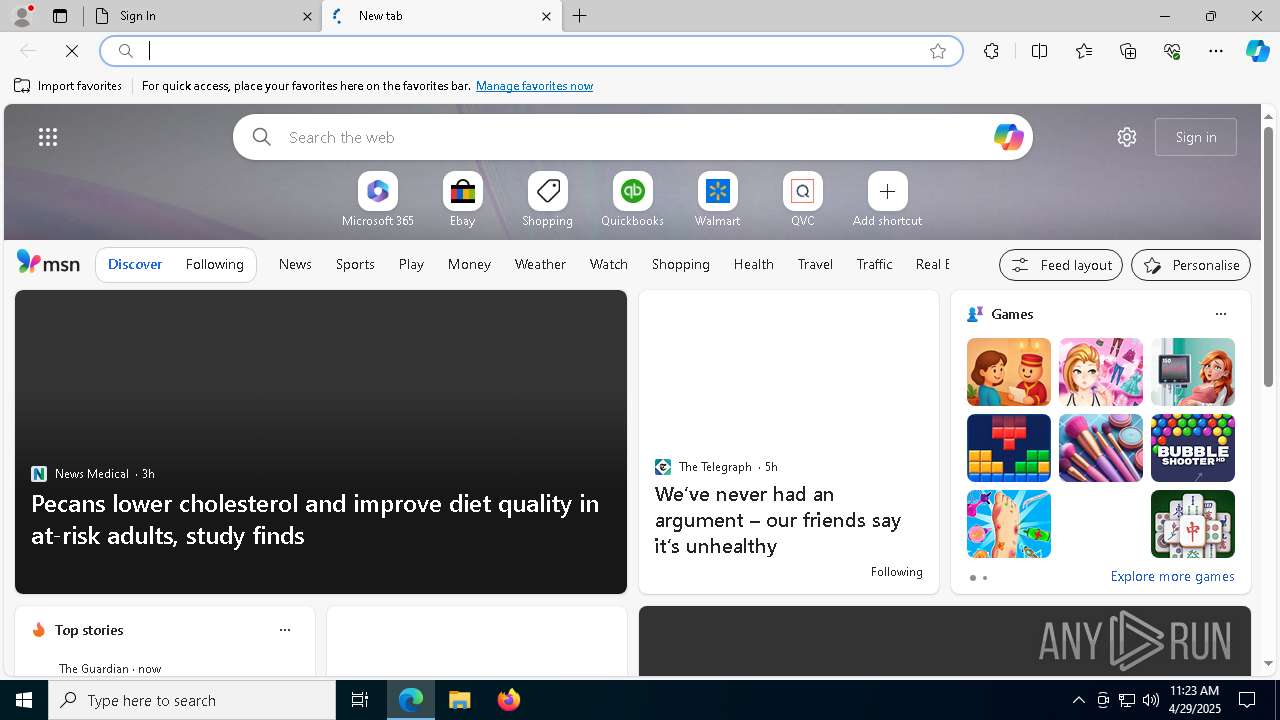1280x720 pixels.
Task: Open the Quickbooks shortcut
Action: (x=632, y=200)
